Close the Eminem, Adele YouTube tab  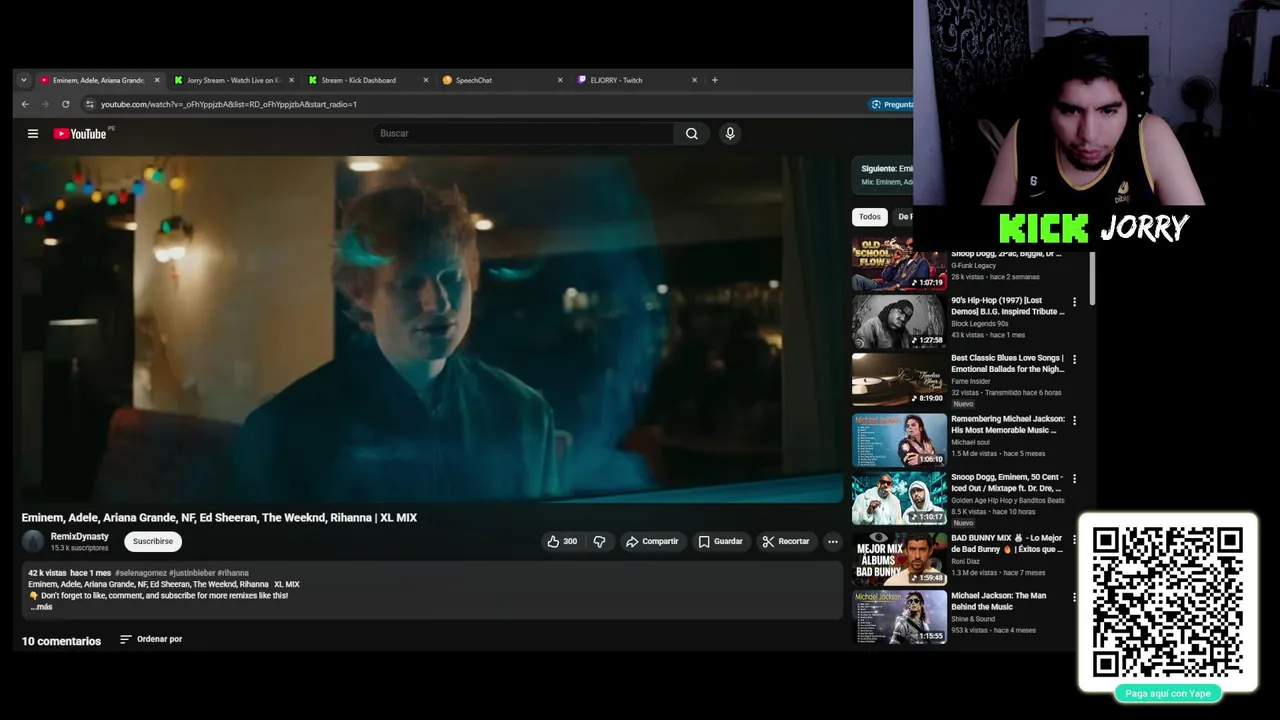157,80
